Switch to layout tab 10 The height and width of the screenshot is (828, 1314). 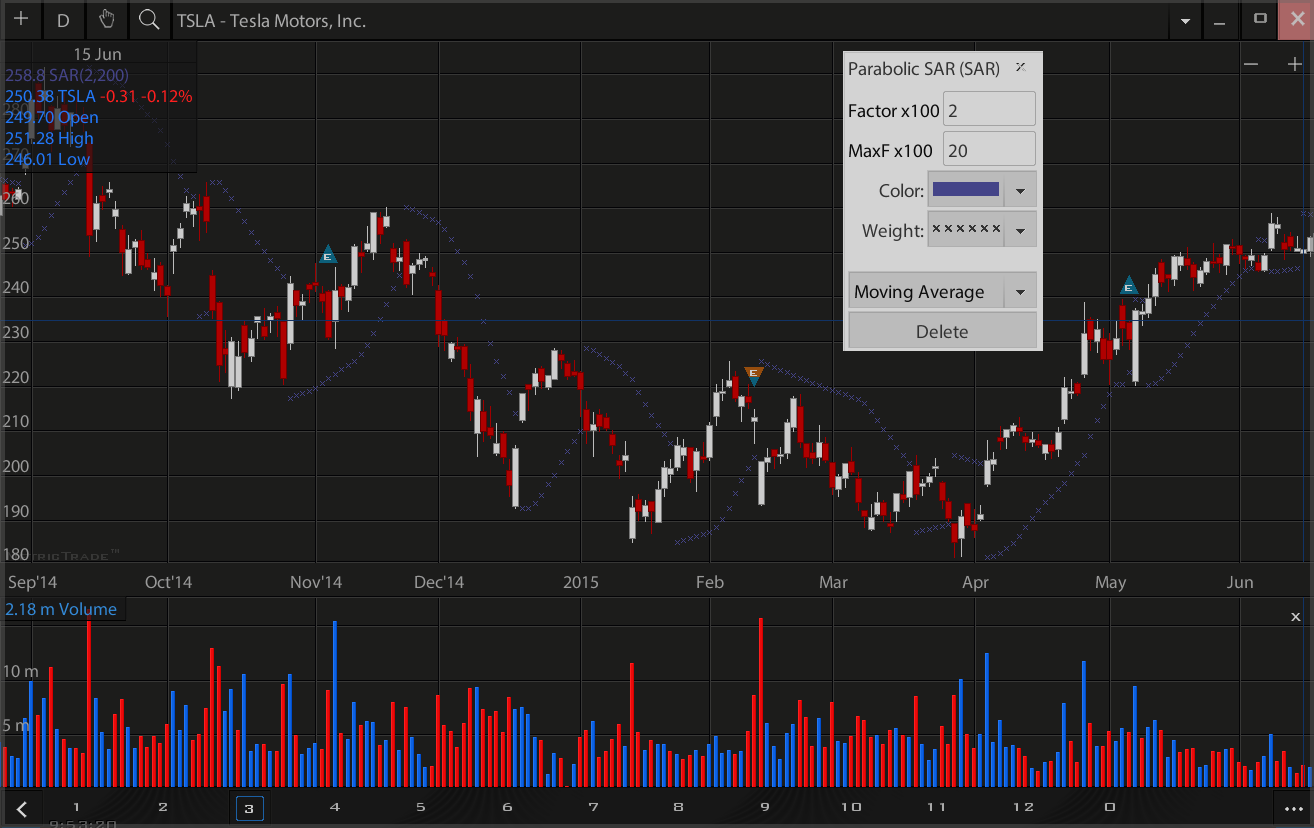click(x=851, y=807)
